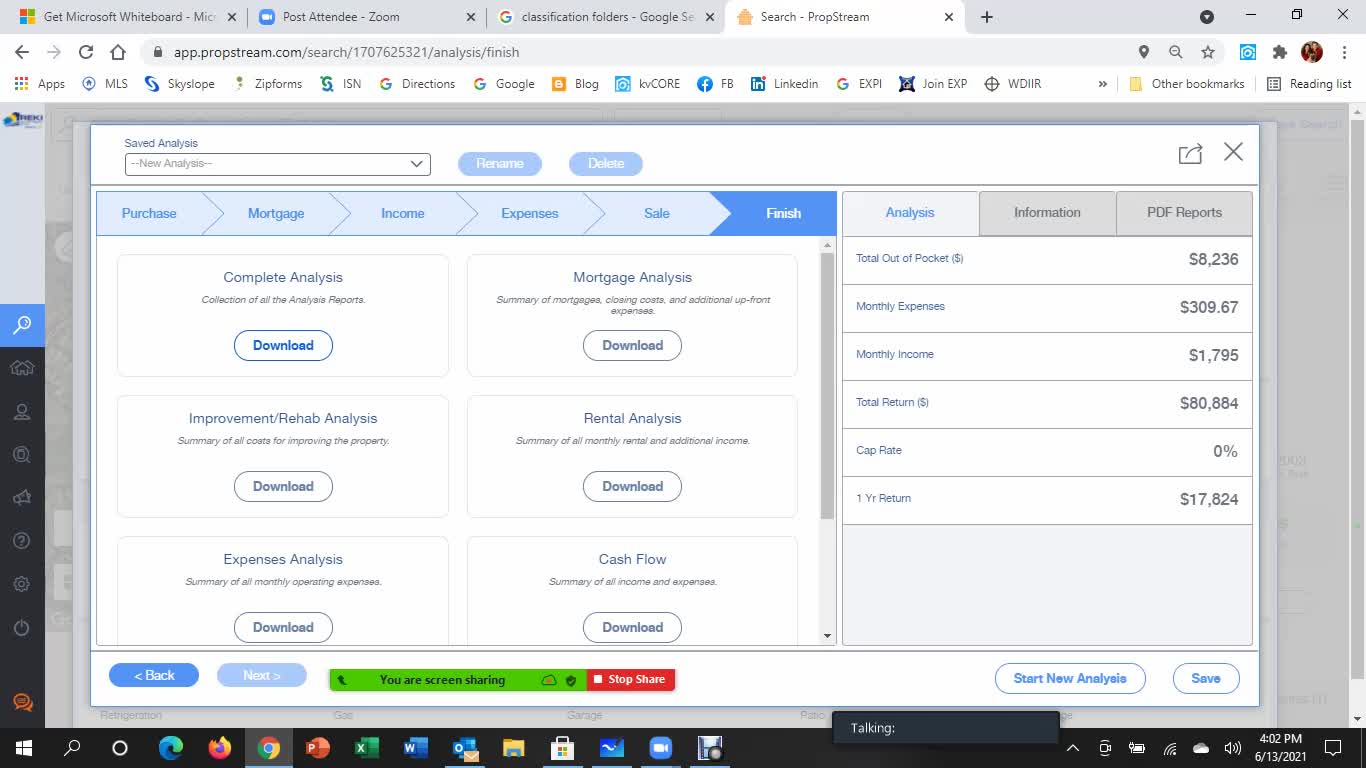Image resolution: width=1366 pixels, height=768 pixels.
Task: Download the Rental Analysis report
Action: [x=632, y=486]
